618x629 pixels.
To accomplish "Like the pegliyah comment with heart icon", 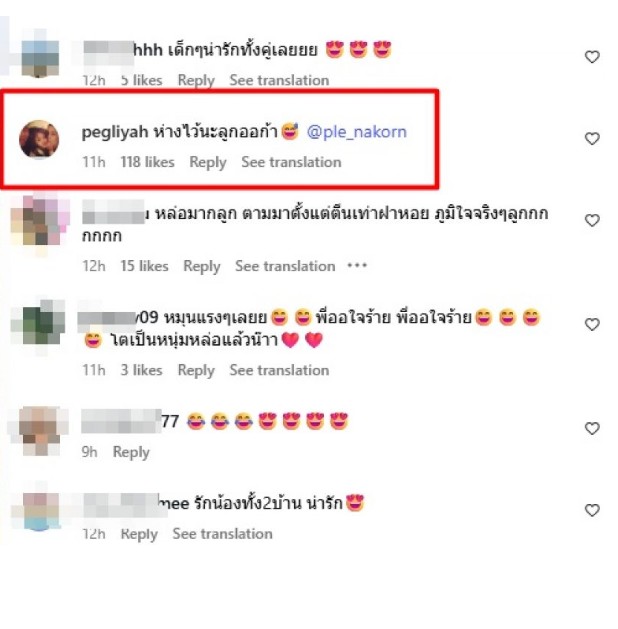I will [592, 139].
